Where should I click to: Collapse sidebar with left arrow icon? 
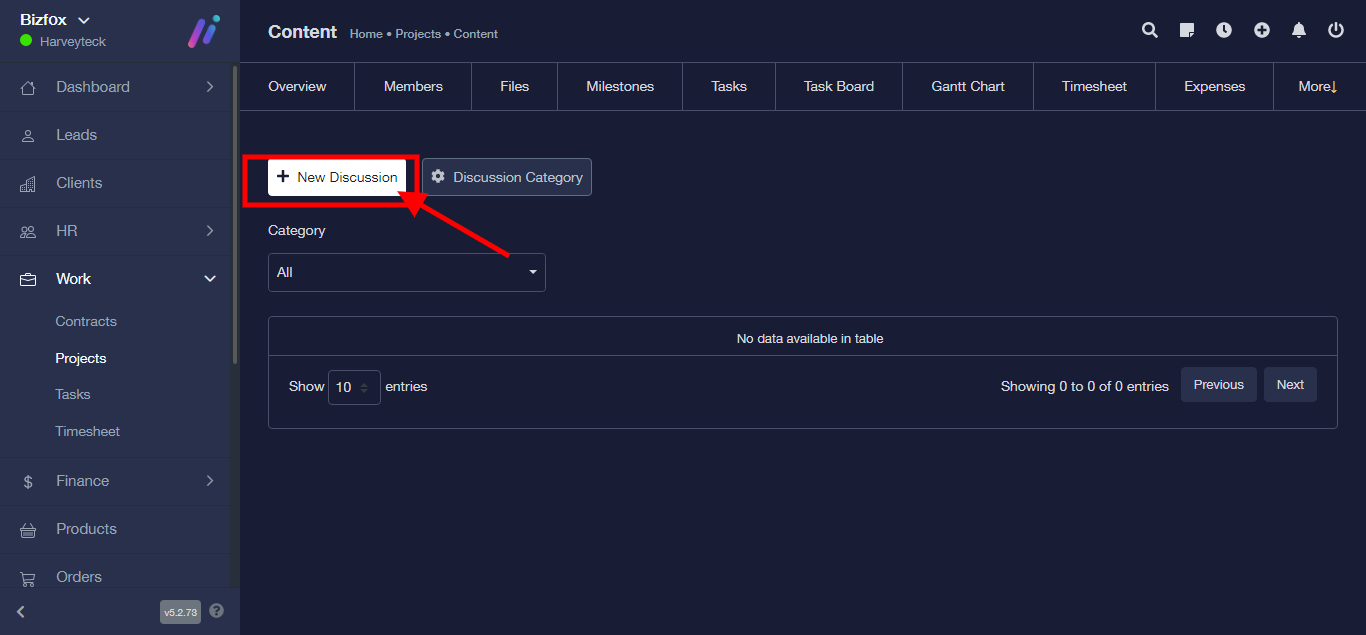pyautogui.click(x=21, y=611)
